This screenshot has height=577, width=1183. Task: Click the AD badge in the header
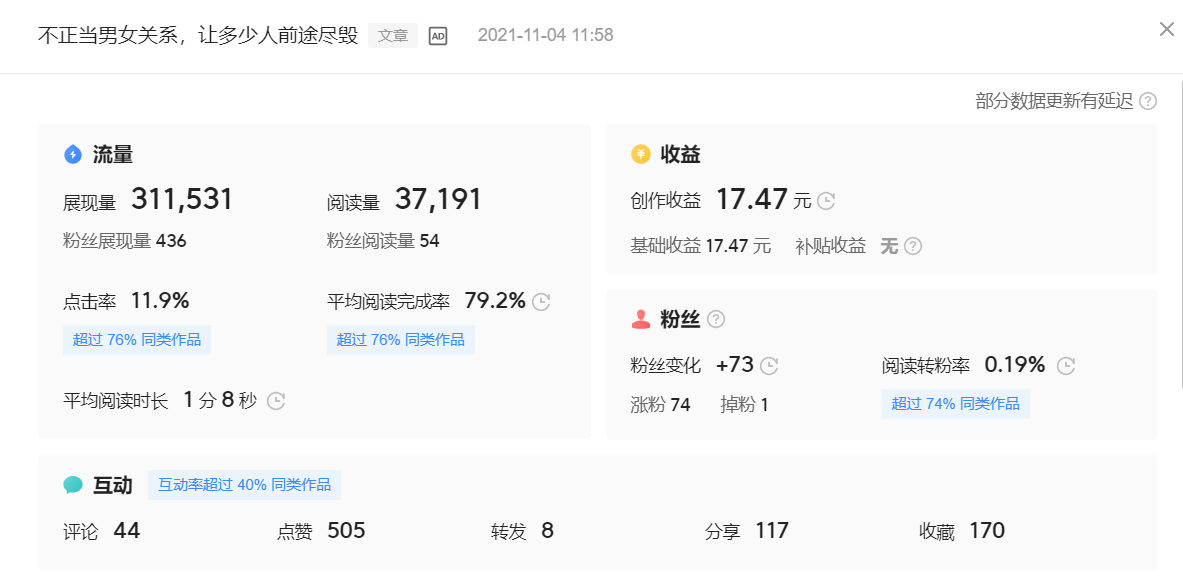point(440,35)
